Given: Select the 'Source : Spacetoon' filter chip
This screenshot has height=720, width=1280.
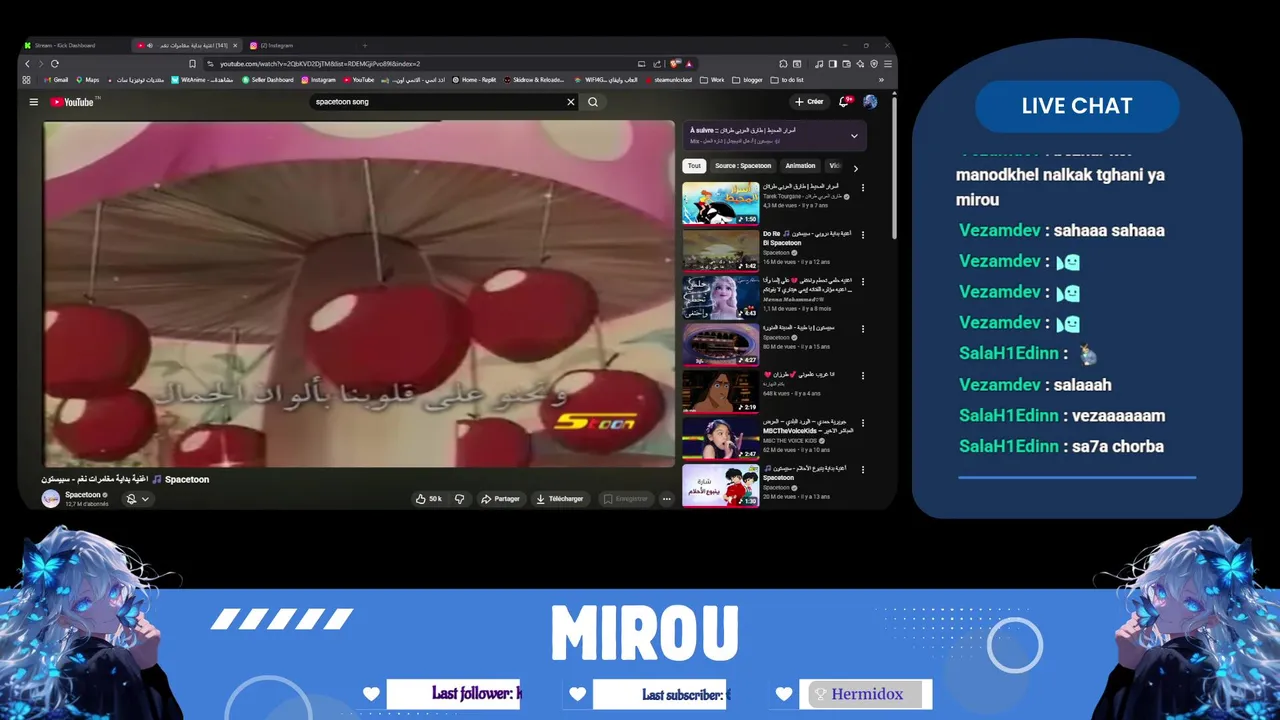Looking at the screenshot, I should (x=743, y=166).
